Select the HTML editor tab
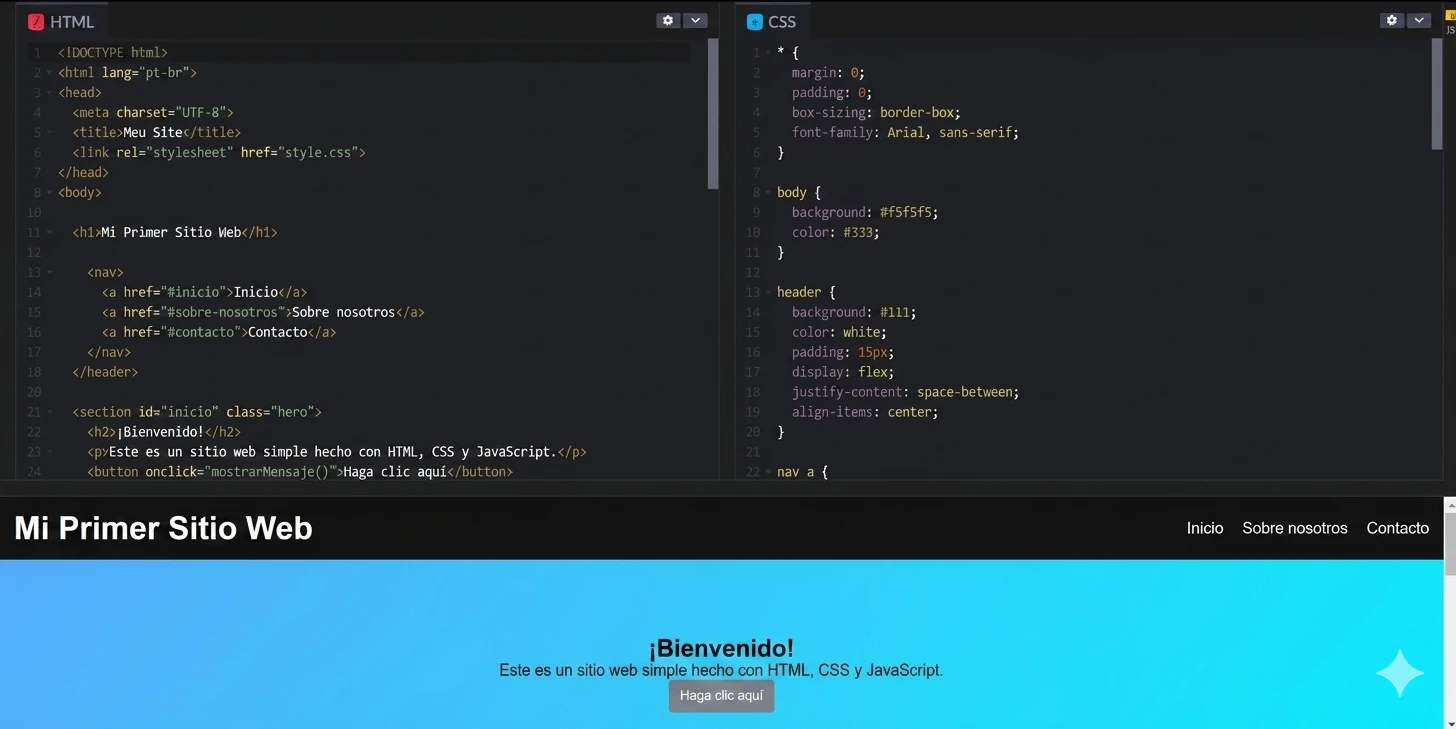The image size is (1456, 729). [x=62, y=21]
